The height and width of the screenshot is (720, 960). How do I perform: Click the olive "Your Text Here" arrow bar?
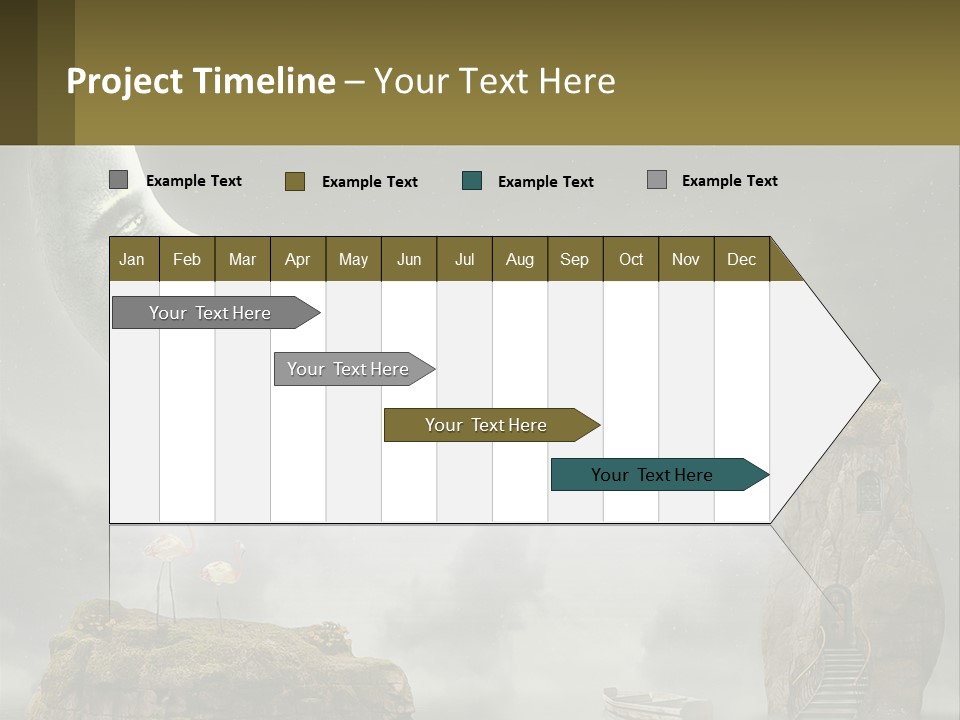tap(488, 425)
